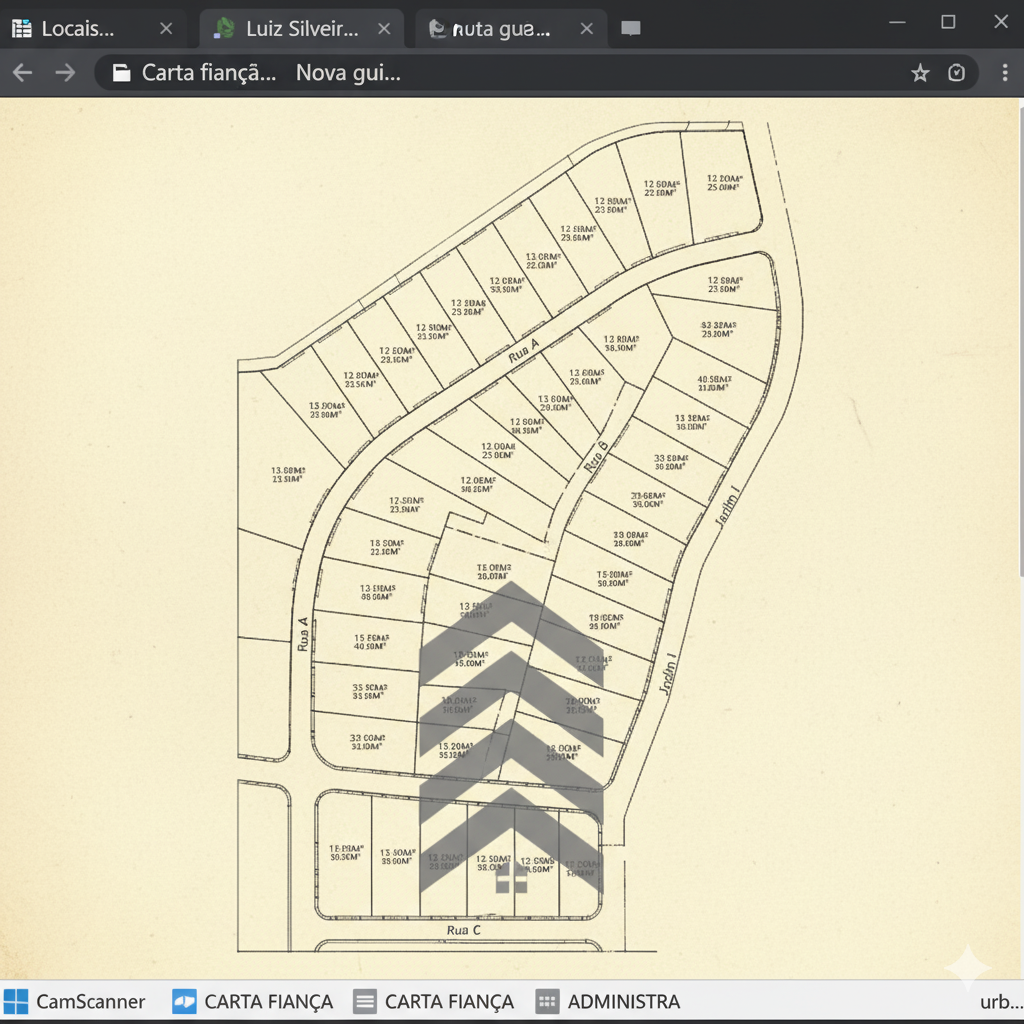The image size is (1024, 1024).
Task: Close the Luiz Silveir tab
Action: 384,29
